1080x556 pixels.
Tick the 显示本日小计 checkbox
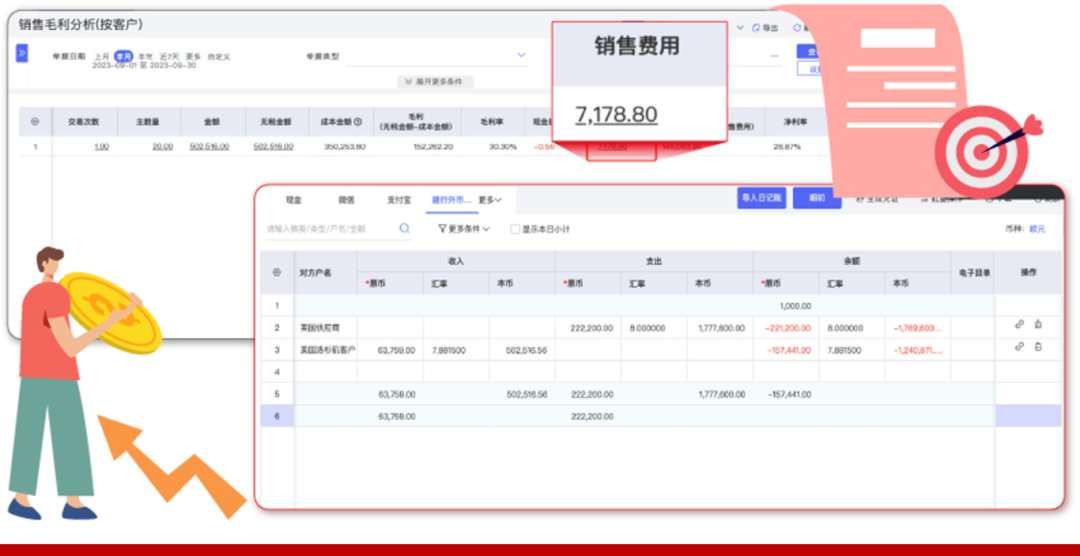pyautogui.click(x=515, y=229)
